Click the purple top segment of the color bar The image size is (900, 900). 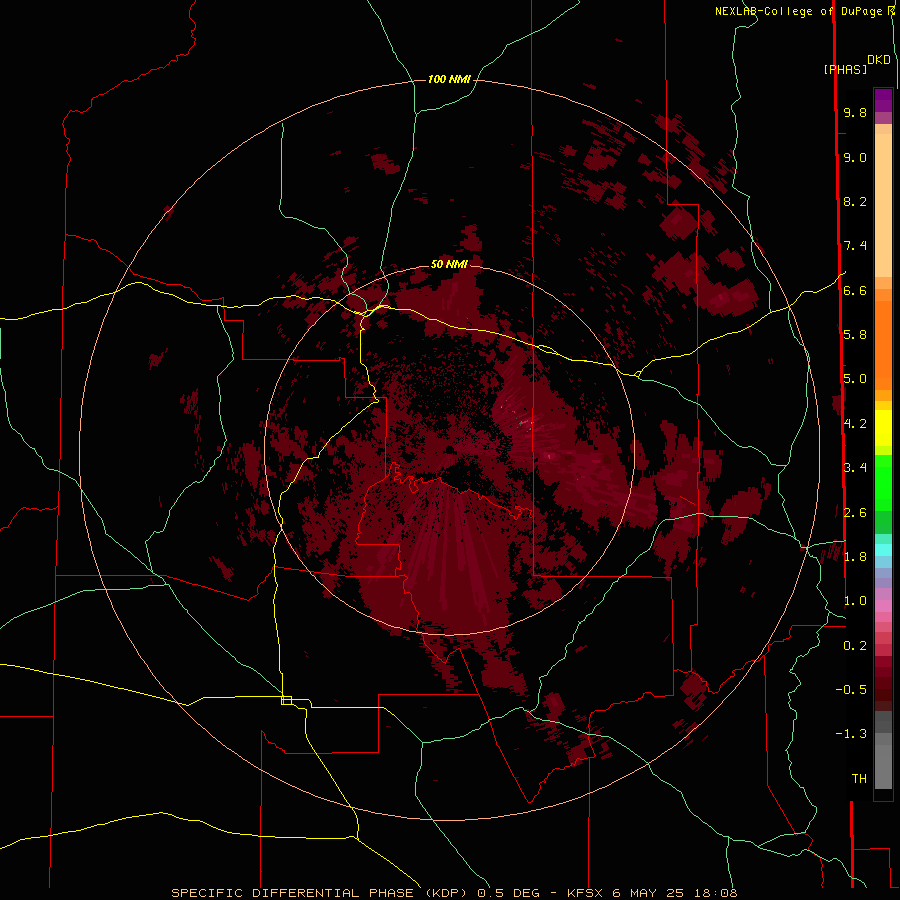pos(883,100)
